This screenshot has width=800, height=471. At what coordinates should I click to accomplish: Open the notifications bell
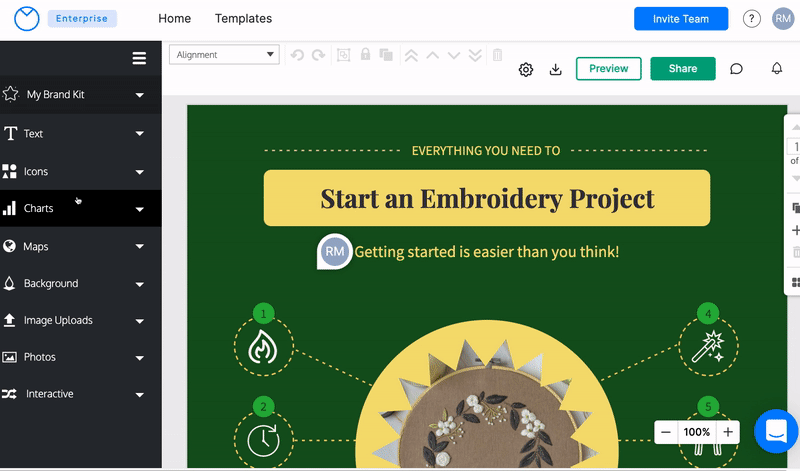point(777,69)
